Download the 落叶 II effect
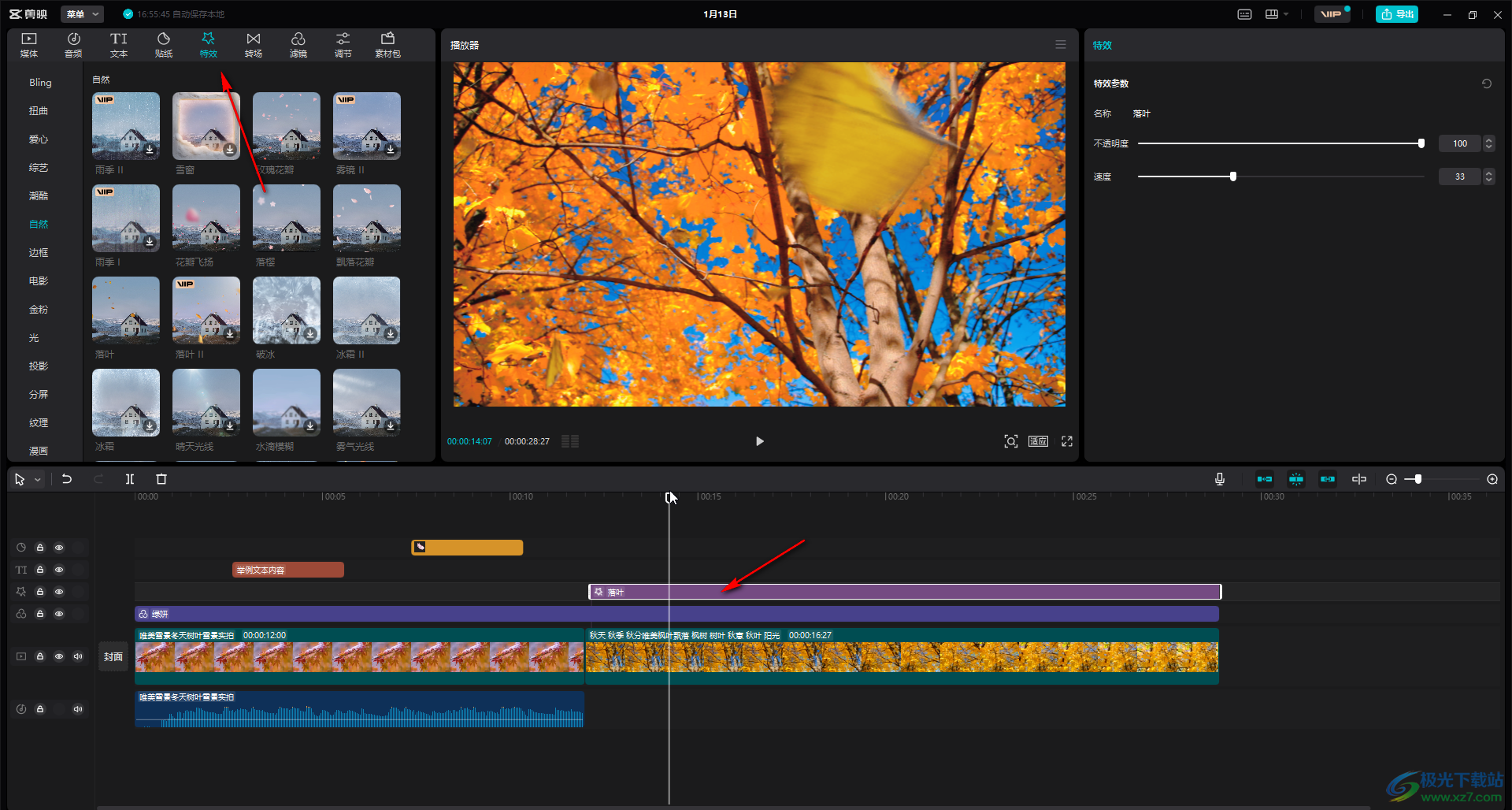 [230, 333]
